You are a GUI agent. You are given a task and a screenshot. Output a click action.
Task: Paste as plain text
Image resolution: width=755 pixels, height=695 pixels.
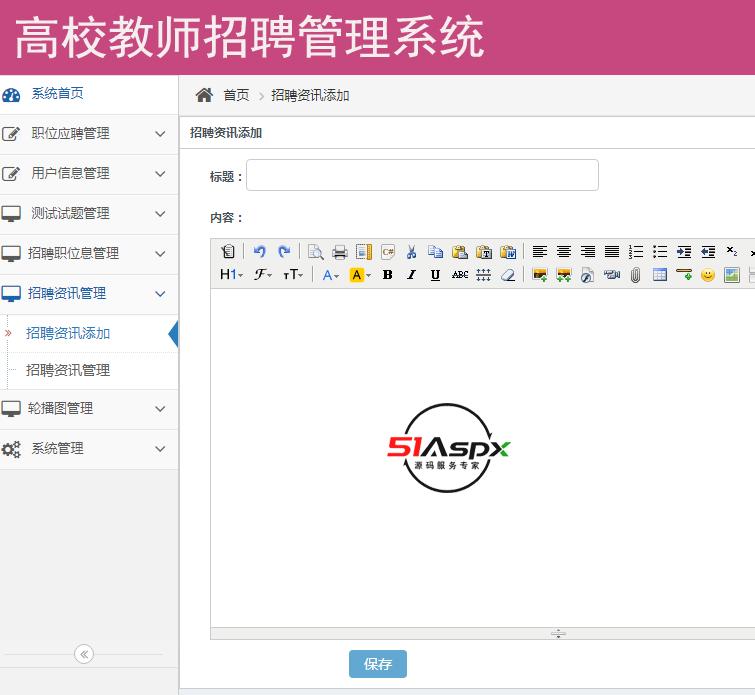point(484,251)
